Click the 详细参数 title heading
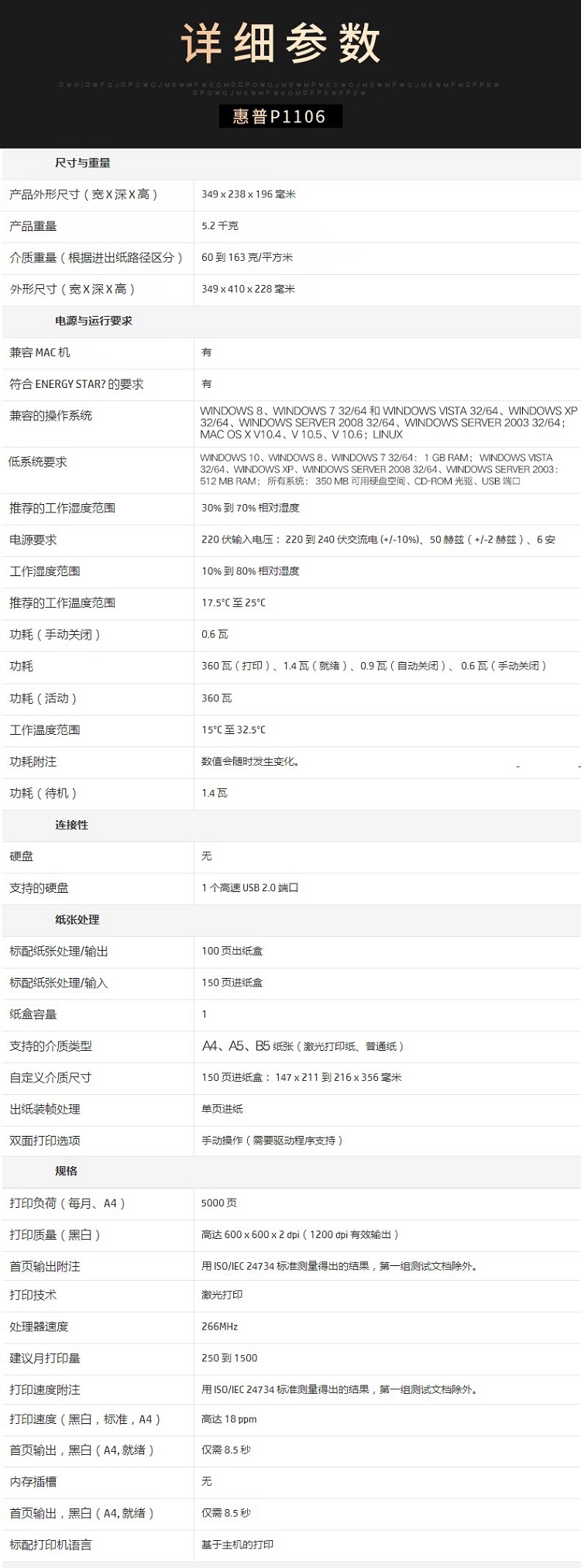This screenshot has height=1568, width=581. (x=280, y=43)
